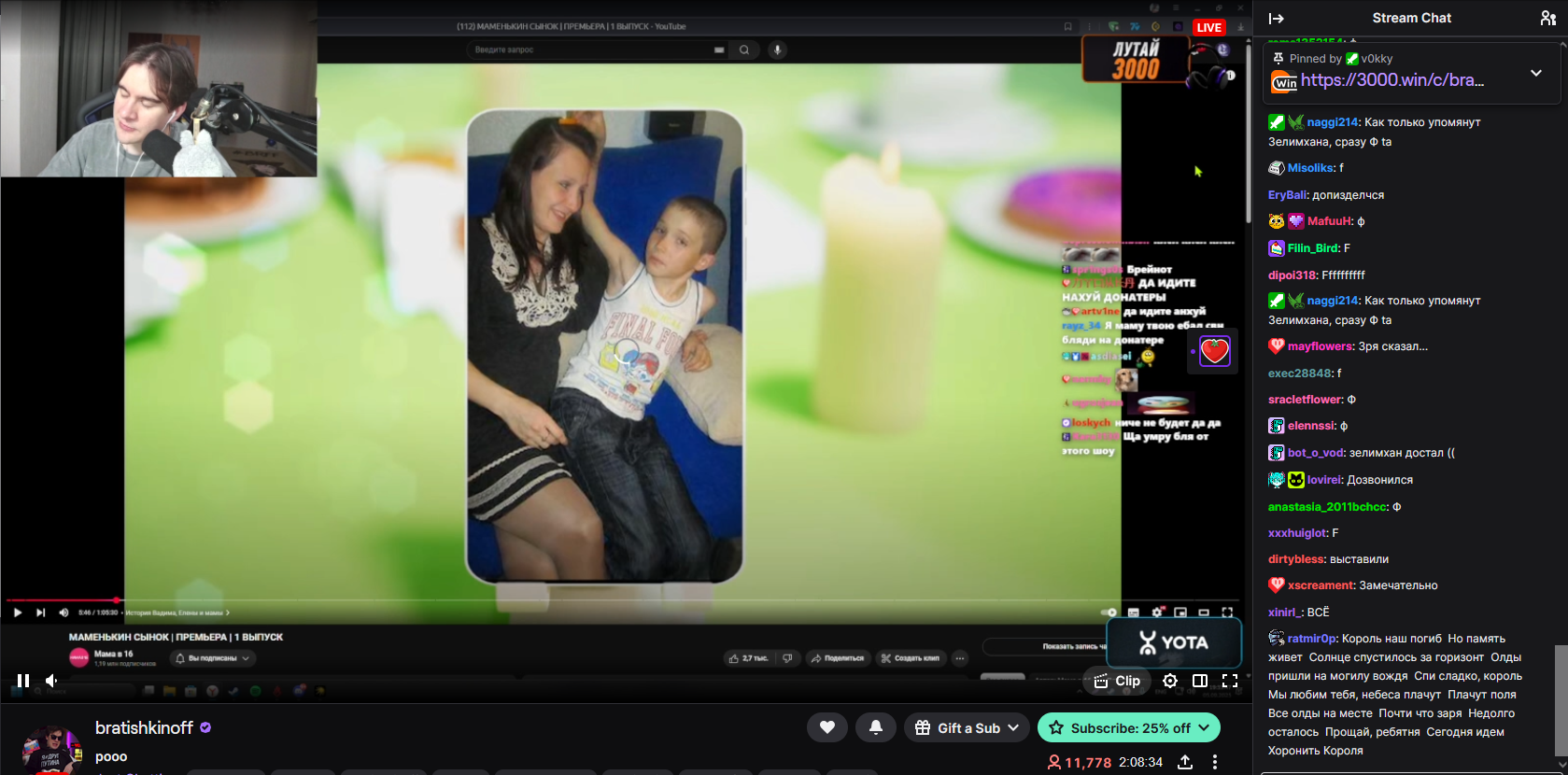Click ratmir0p username in chat
The image size is (1568, 775).
click(x=1312, y=639)
